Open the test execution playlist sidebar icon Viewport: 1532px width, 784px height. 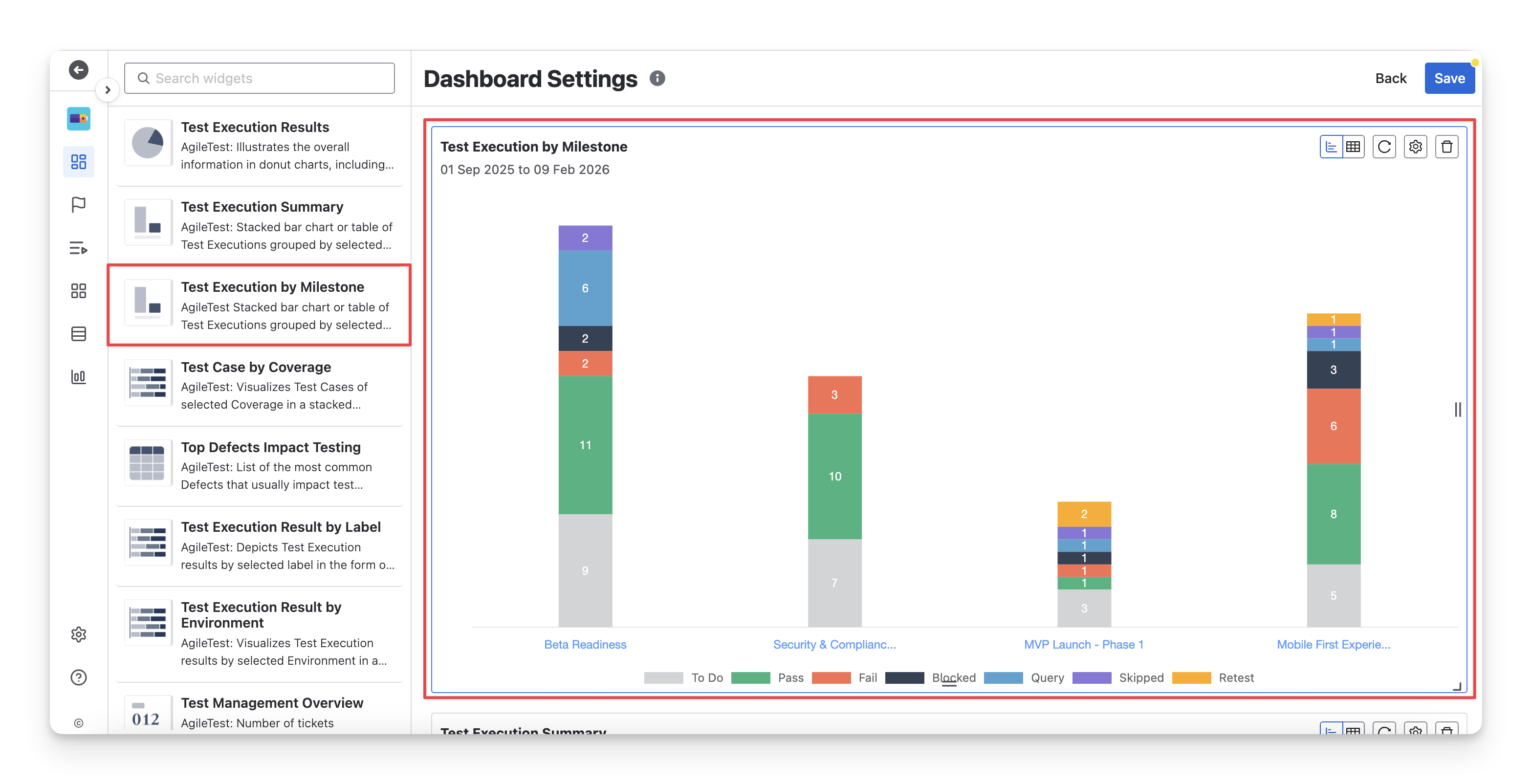click(79, 248)
